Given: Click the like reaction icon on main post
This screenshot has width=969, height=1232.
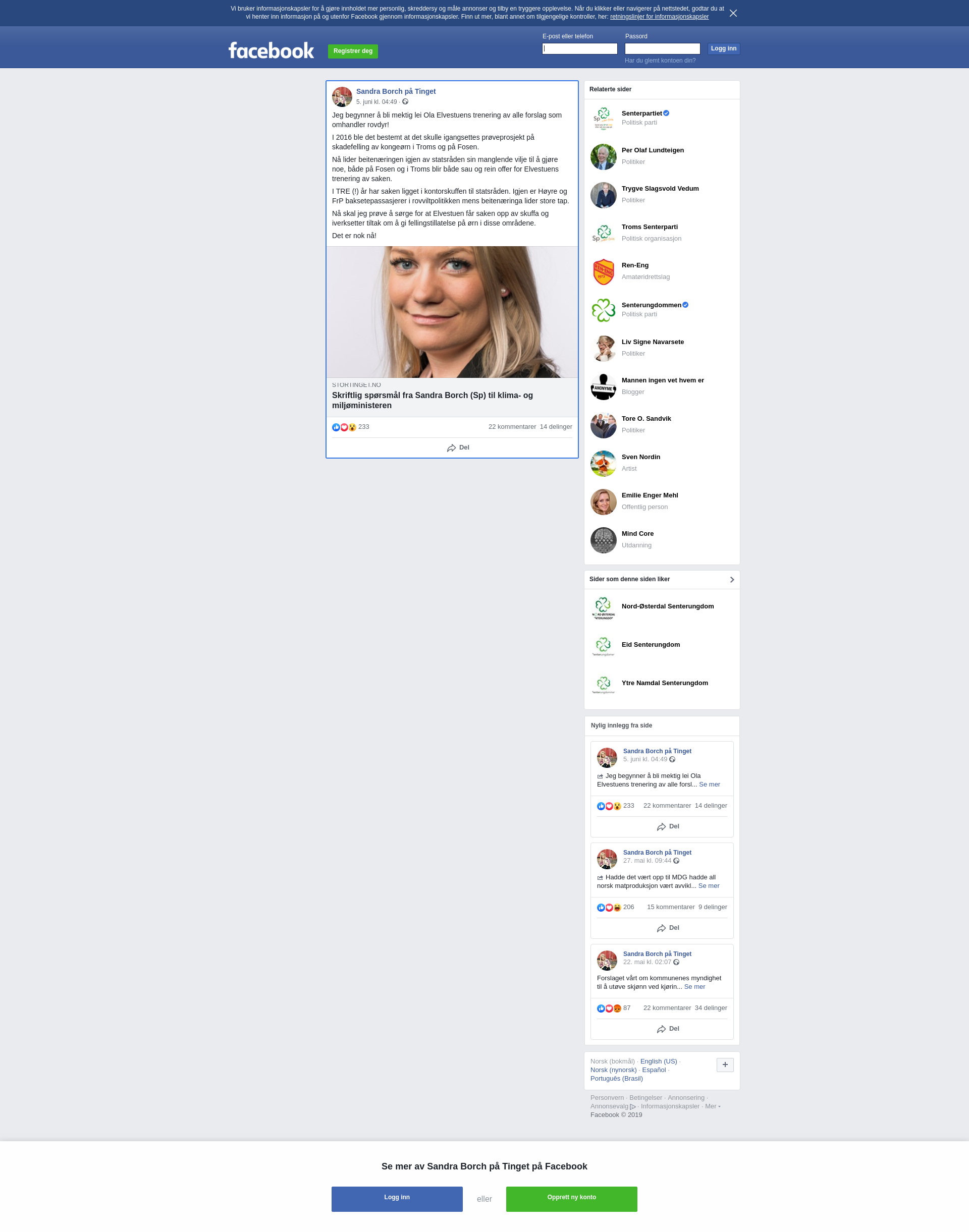Looking at the screenshot, I should pyautogui.click(x=336, y=427).
